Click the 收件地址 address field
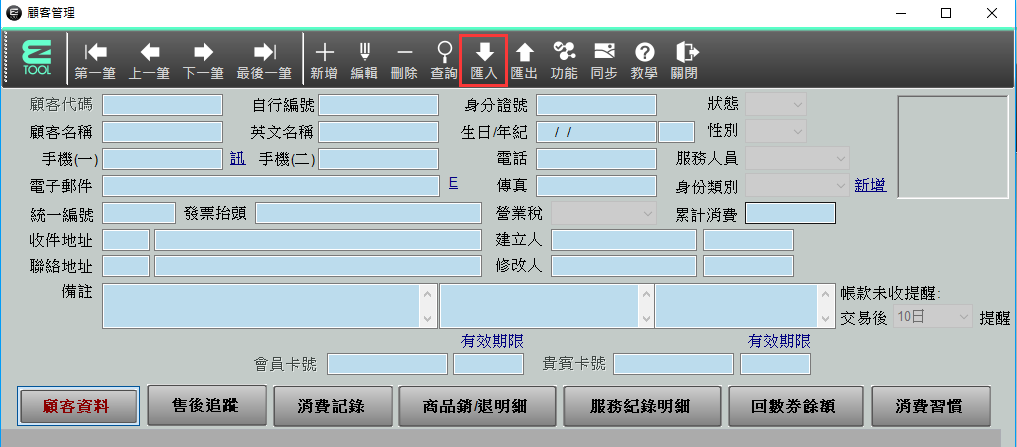Image resolution: width=1017 pixels, height=447 pixels. (318, 240)
